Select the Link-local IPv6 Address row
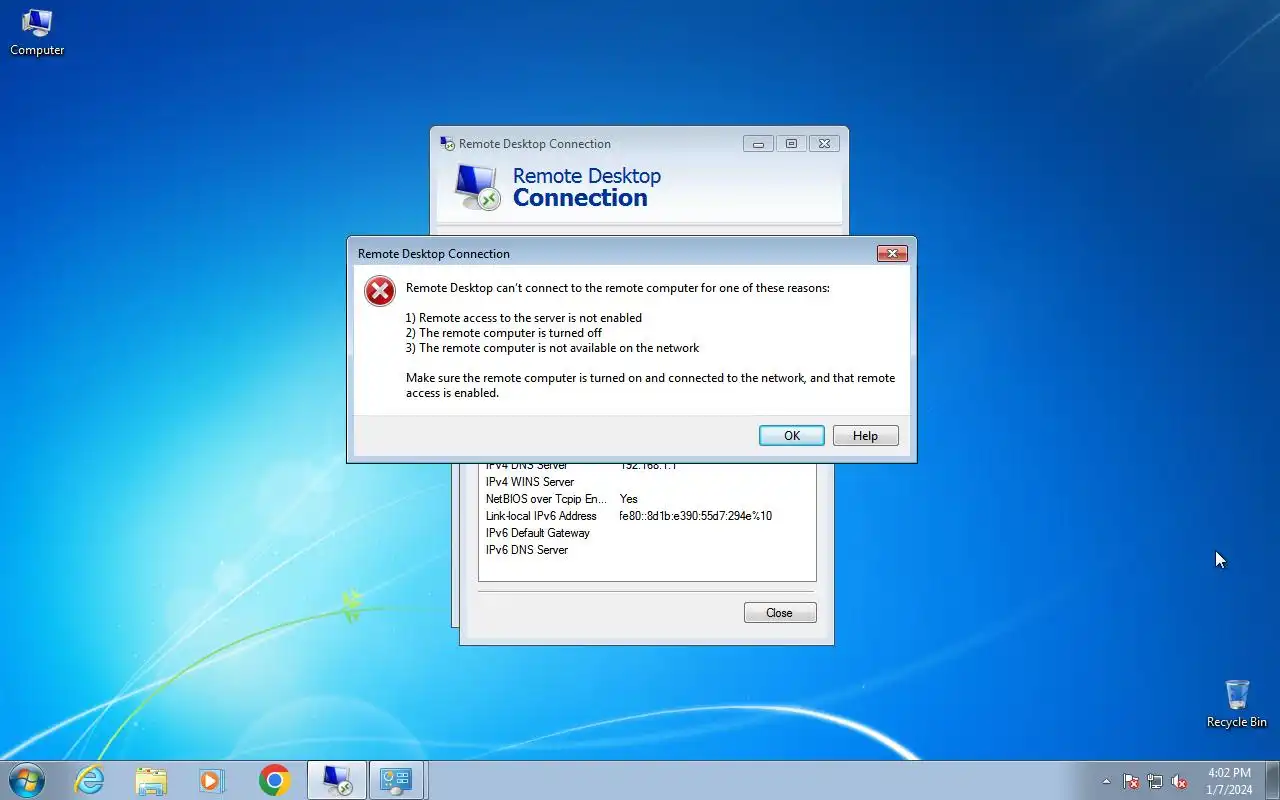This screenshot has width=1280, height=800. 647,516
